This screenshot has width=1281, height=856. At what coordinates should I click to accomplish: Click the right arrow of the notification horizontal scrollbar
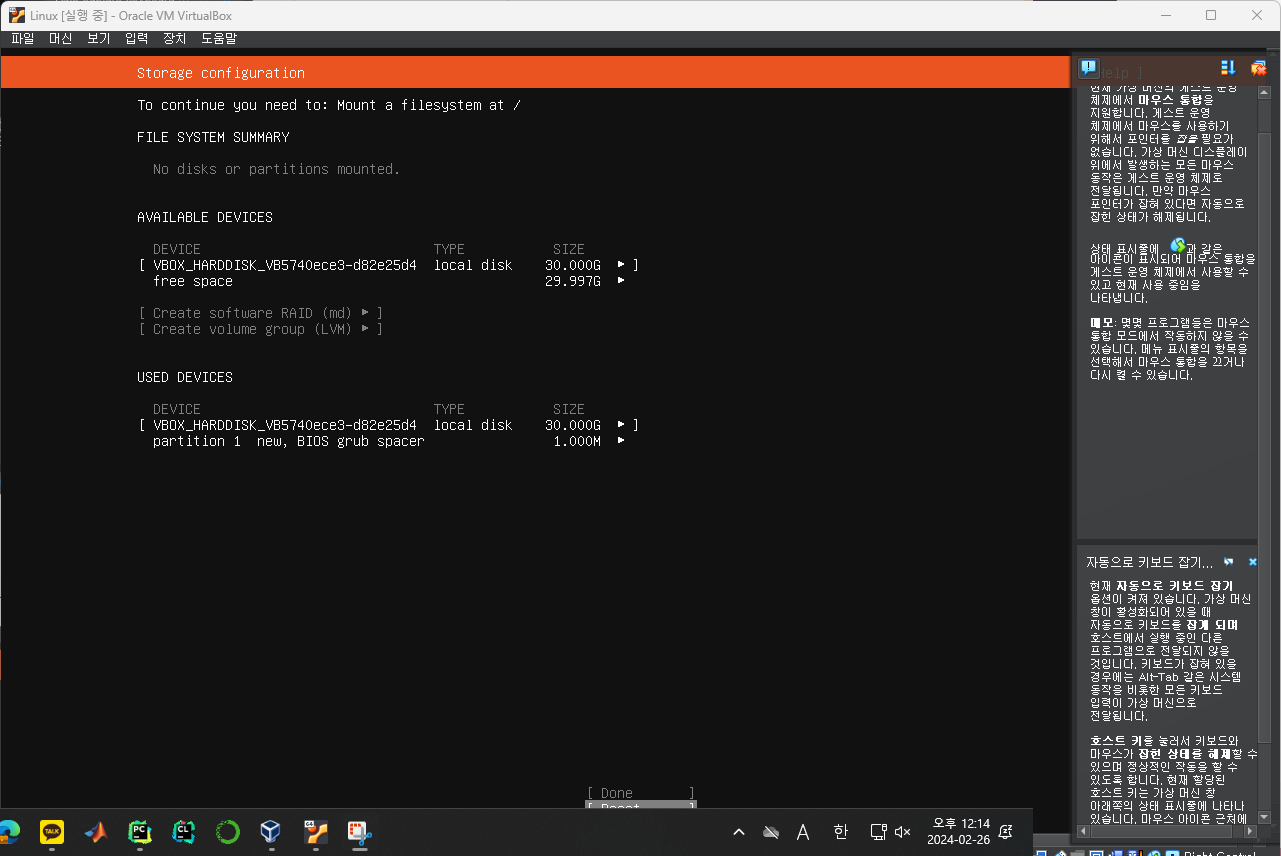pyautogui.click(x=1252, y=831)
